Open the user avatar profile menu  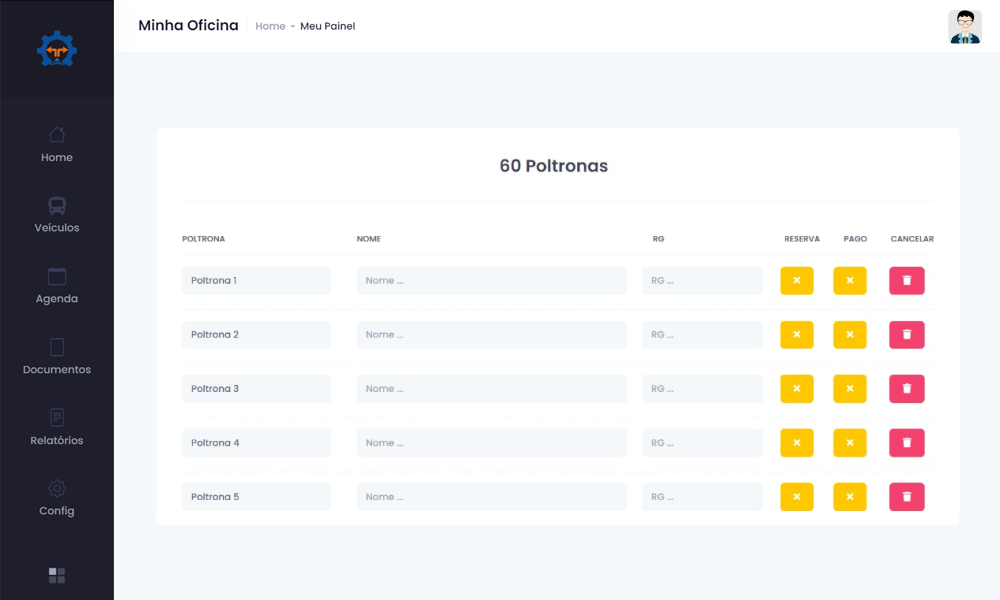(x=965, y=26)
